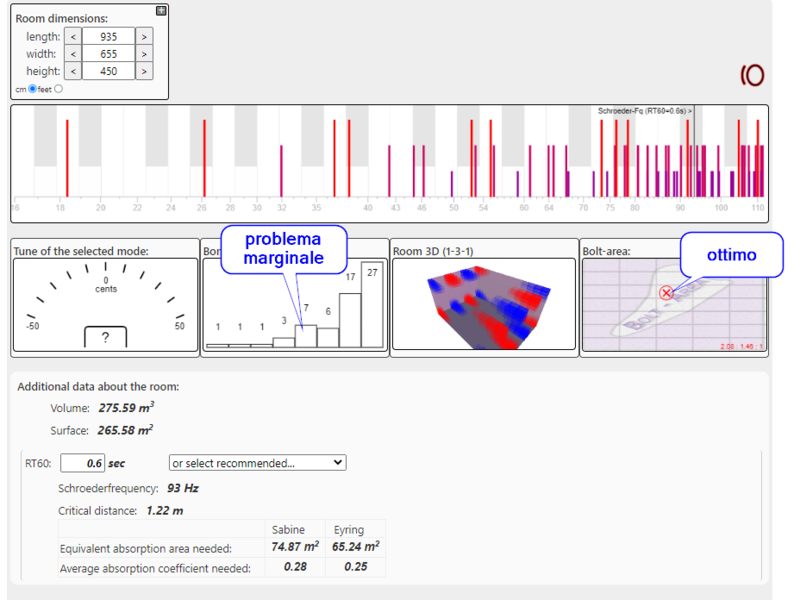Increase the room length value
Image resolution: width=800 pixels, height=600 pixels.
tap(144, 36)
